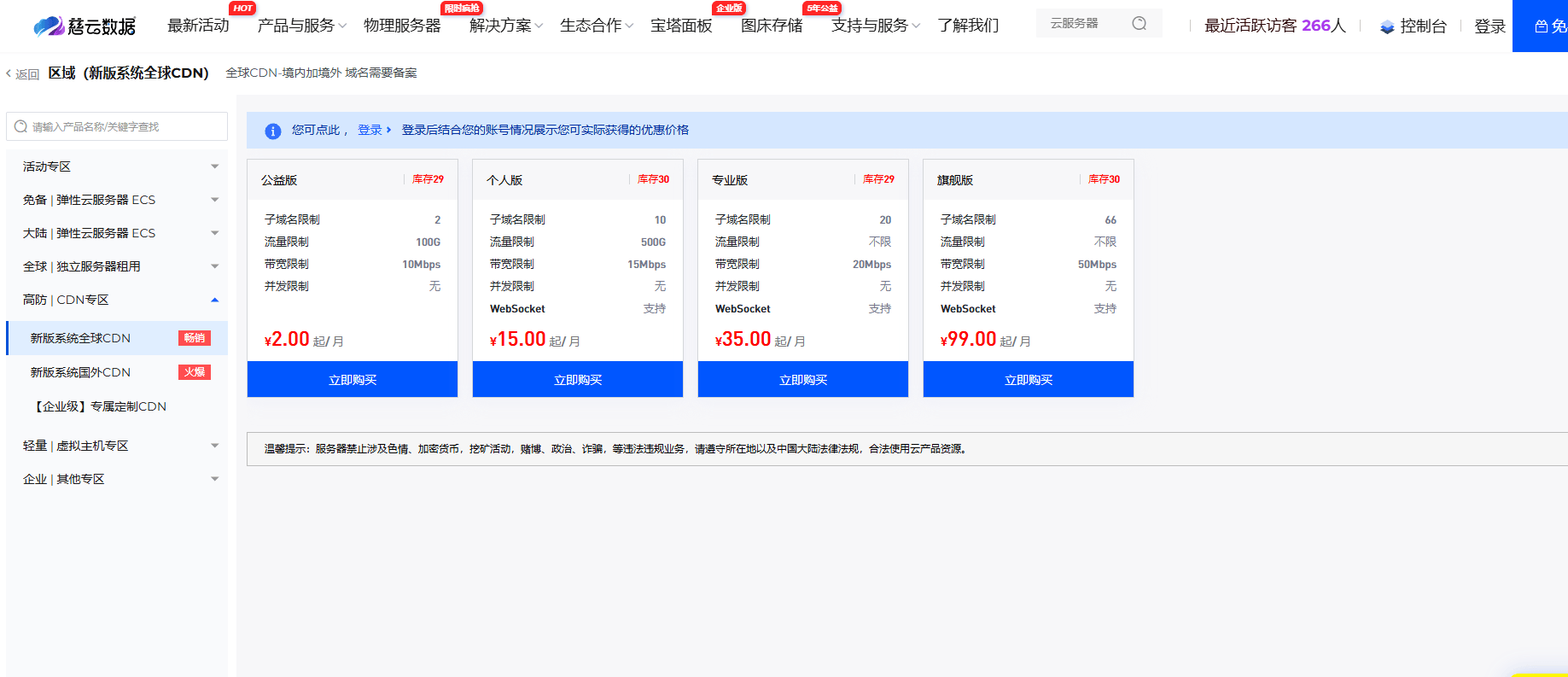Click the ¥99.00 price text
Viewport: 1568px width, 677px height.
[x=968, y=339]
